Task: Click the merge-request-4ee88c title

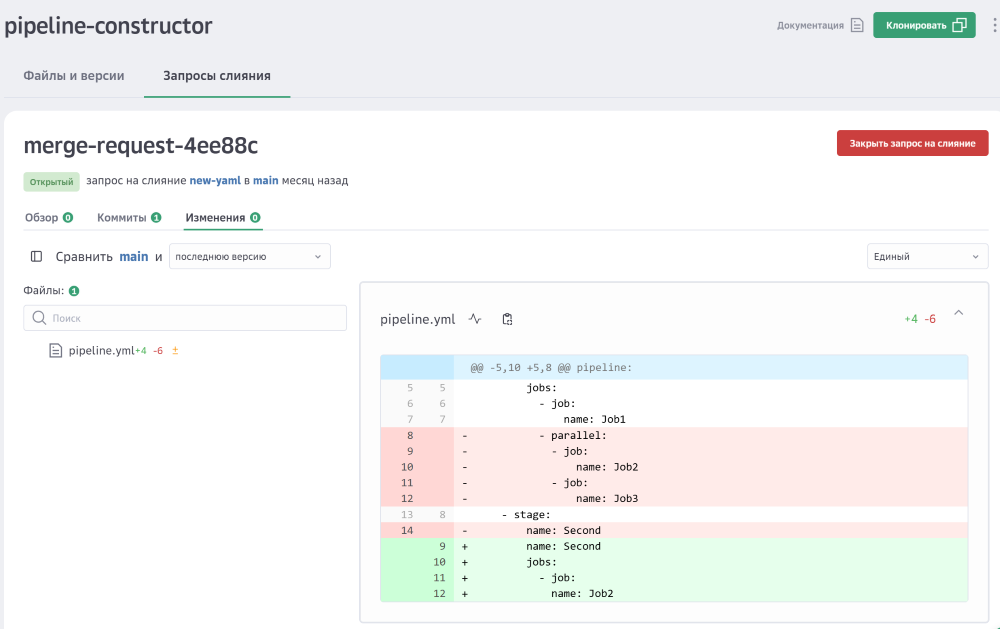Action: click(x=141, y=145)
